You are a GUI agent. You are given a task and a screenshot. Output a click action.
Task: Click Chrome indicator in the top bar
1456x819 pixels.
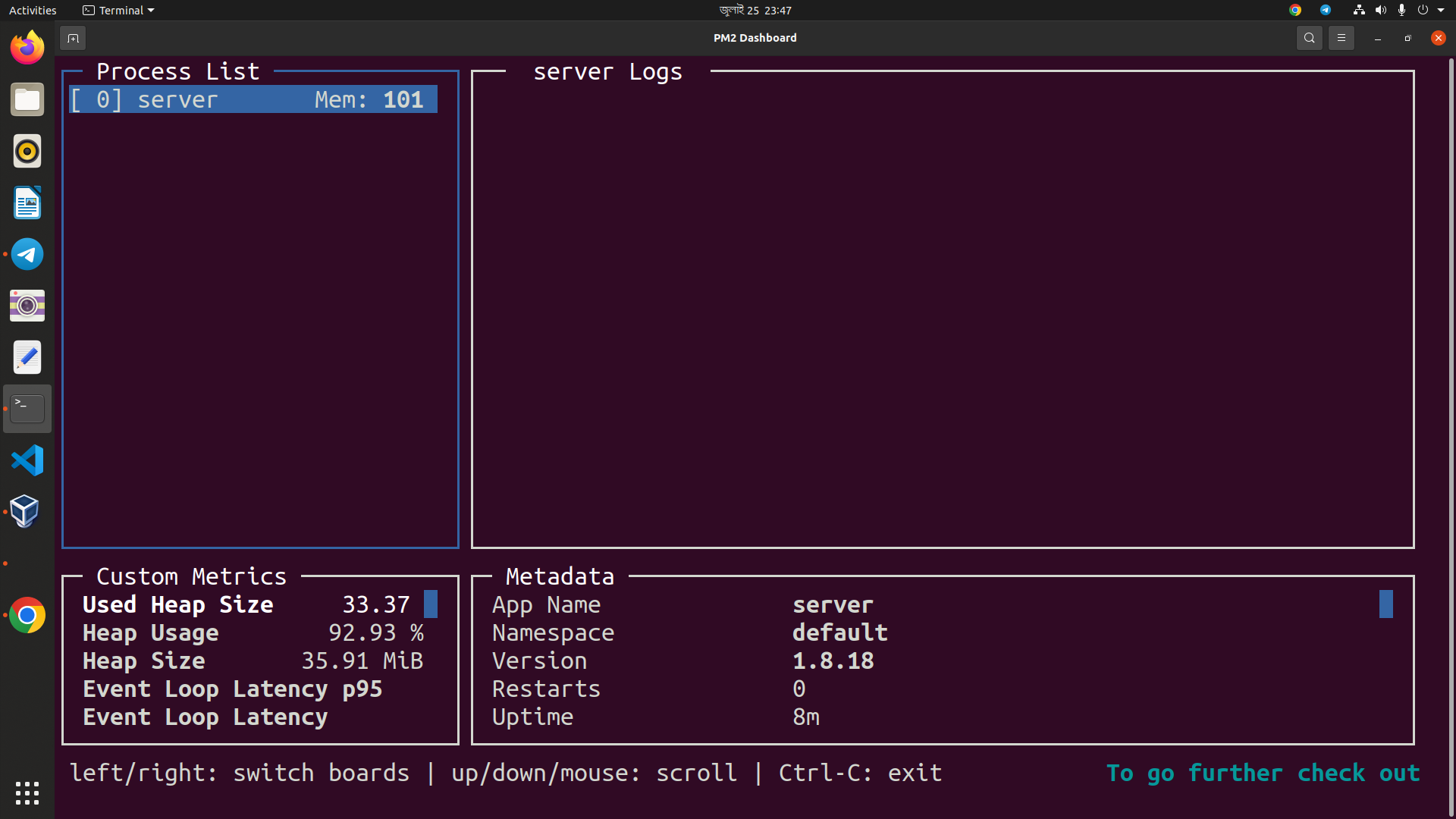click(x=1295, y=10)
